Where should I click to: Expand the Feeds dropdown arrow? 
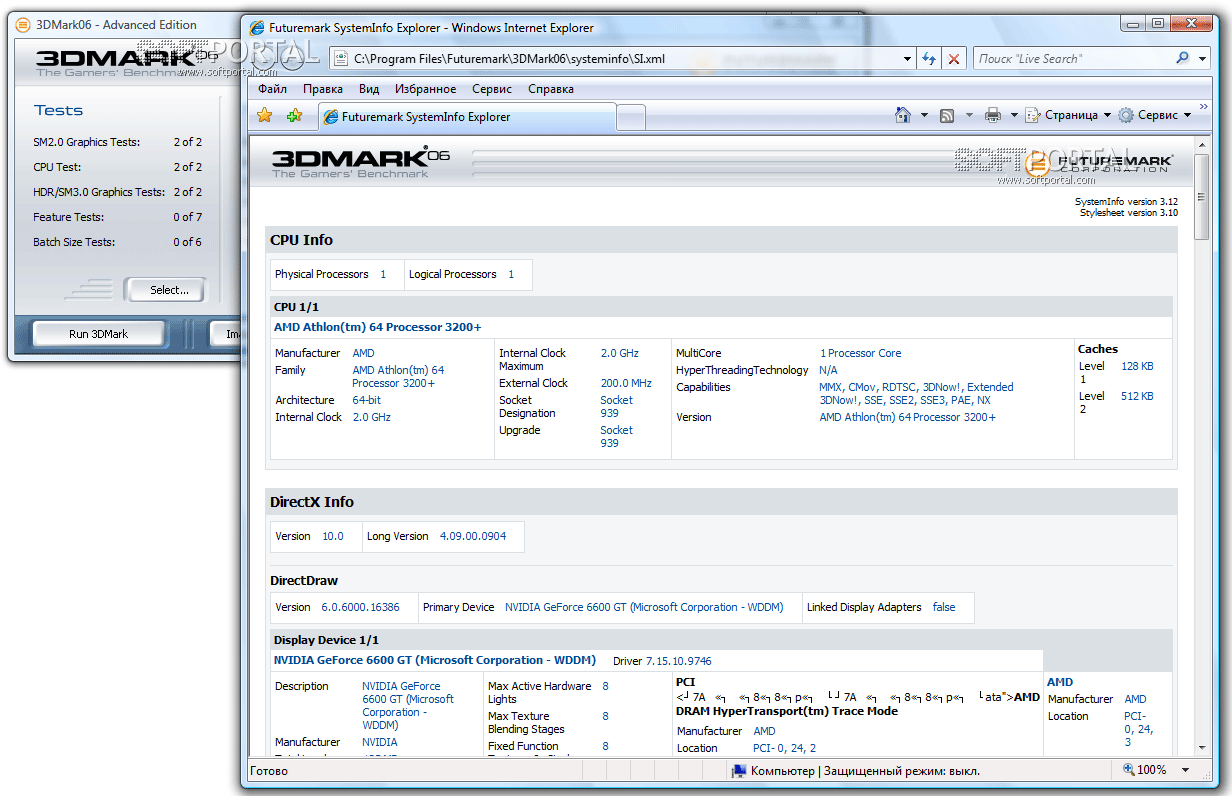tap(969, 115)
